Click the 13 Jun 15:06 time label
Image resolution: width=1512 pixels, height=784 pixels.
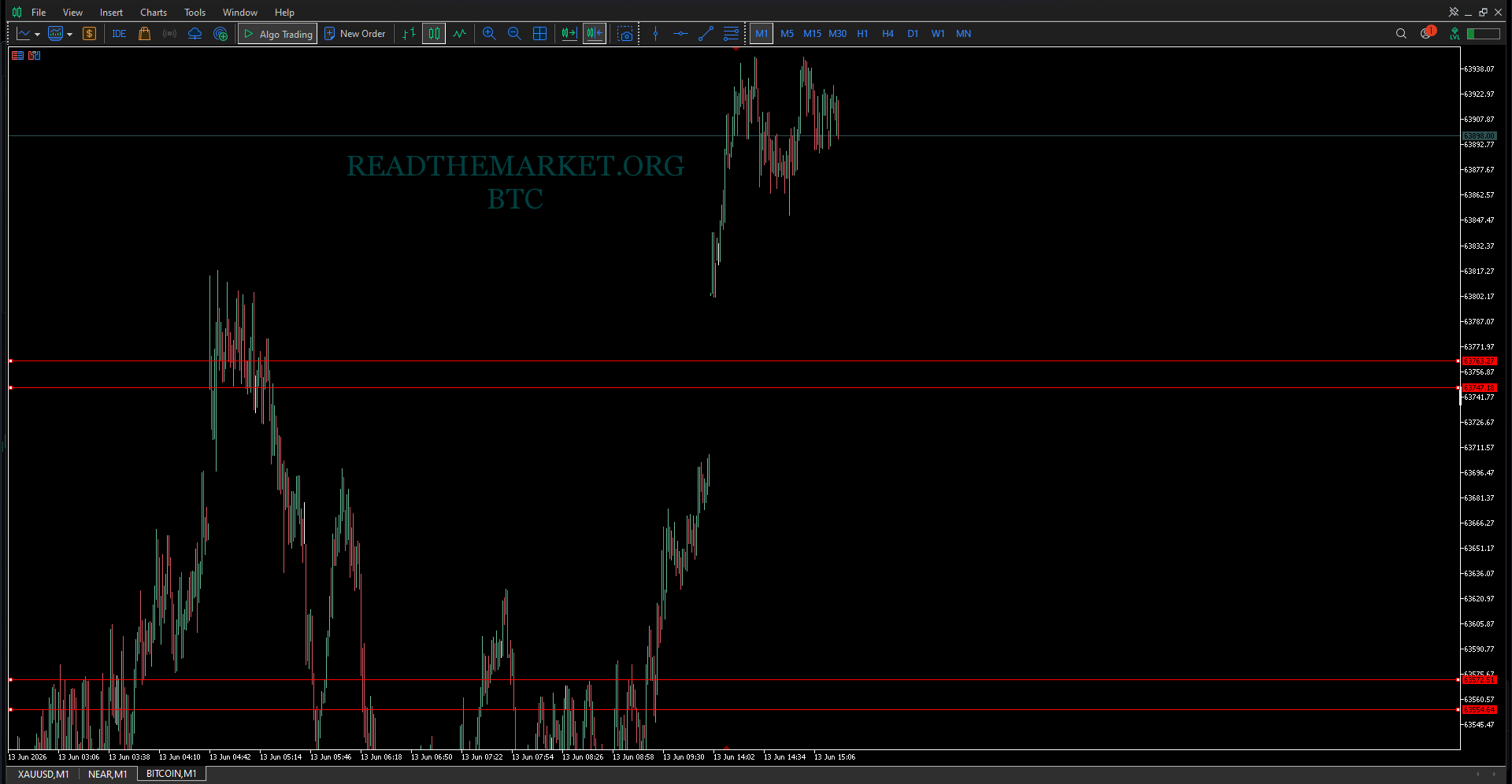point(835,757)
